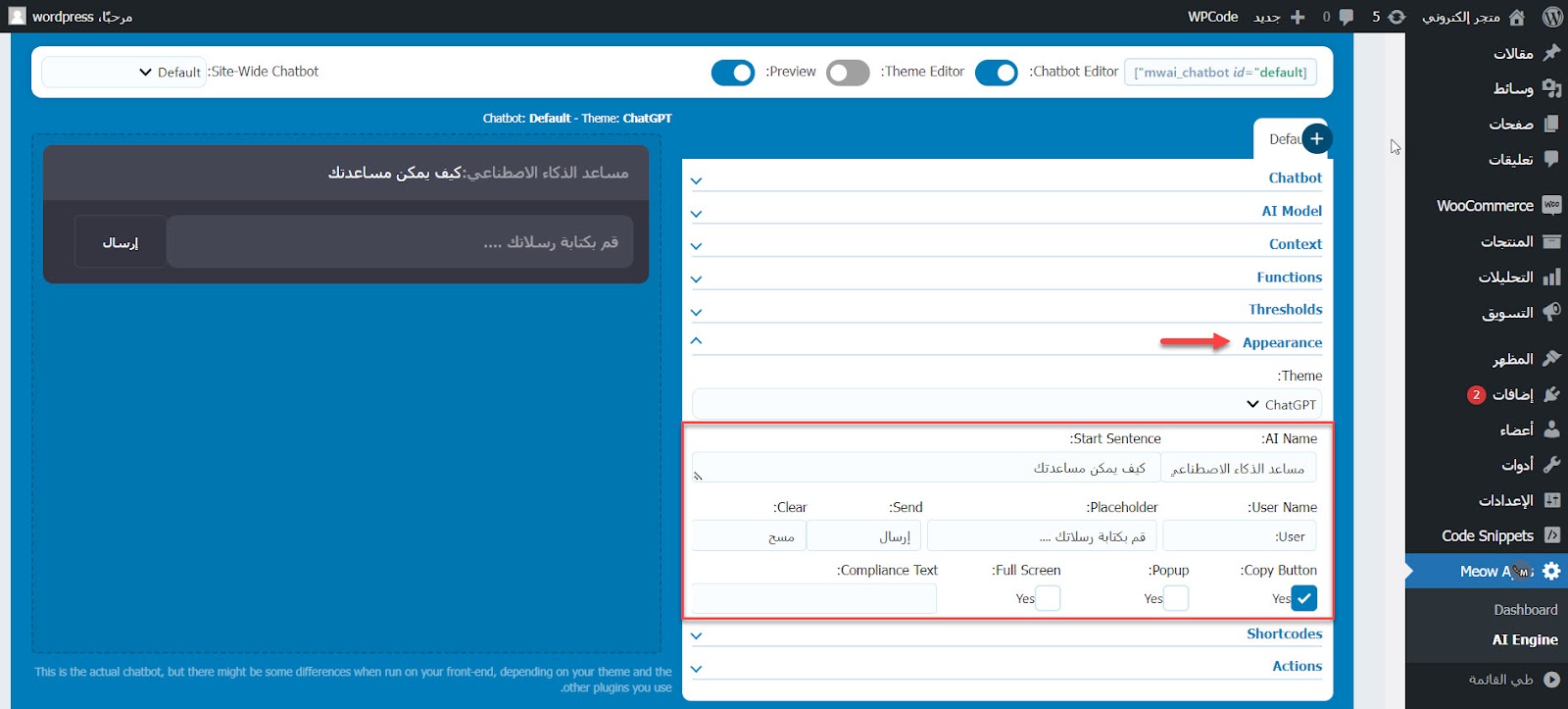
Task: Open the Site-Wide Chatbot dropdown
Action: pos(123,72)
